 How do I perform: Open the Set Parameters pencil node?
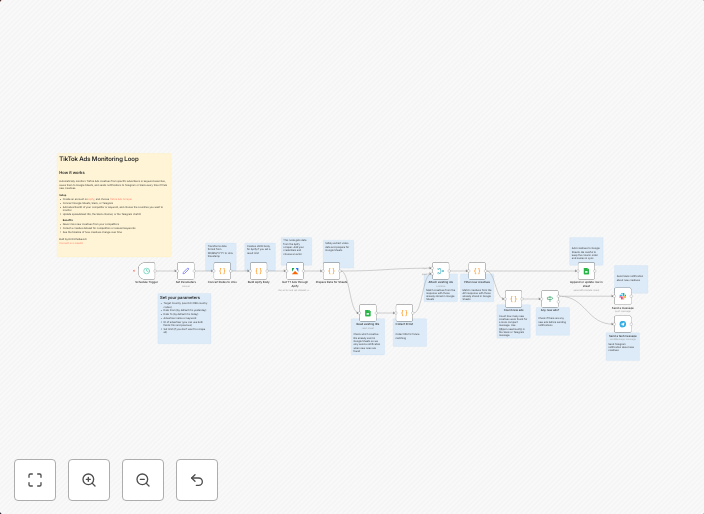pos(186,271)
